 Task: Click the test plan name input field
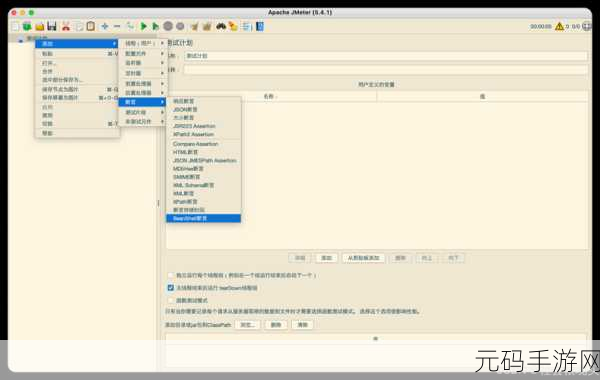(x=386, y=56)
